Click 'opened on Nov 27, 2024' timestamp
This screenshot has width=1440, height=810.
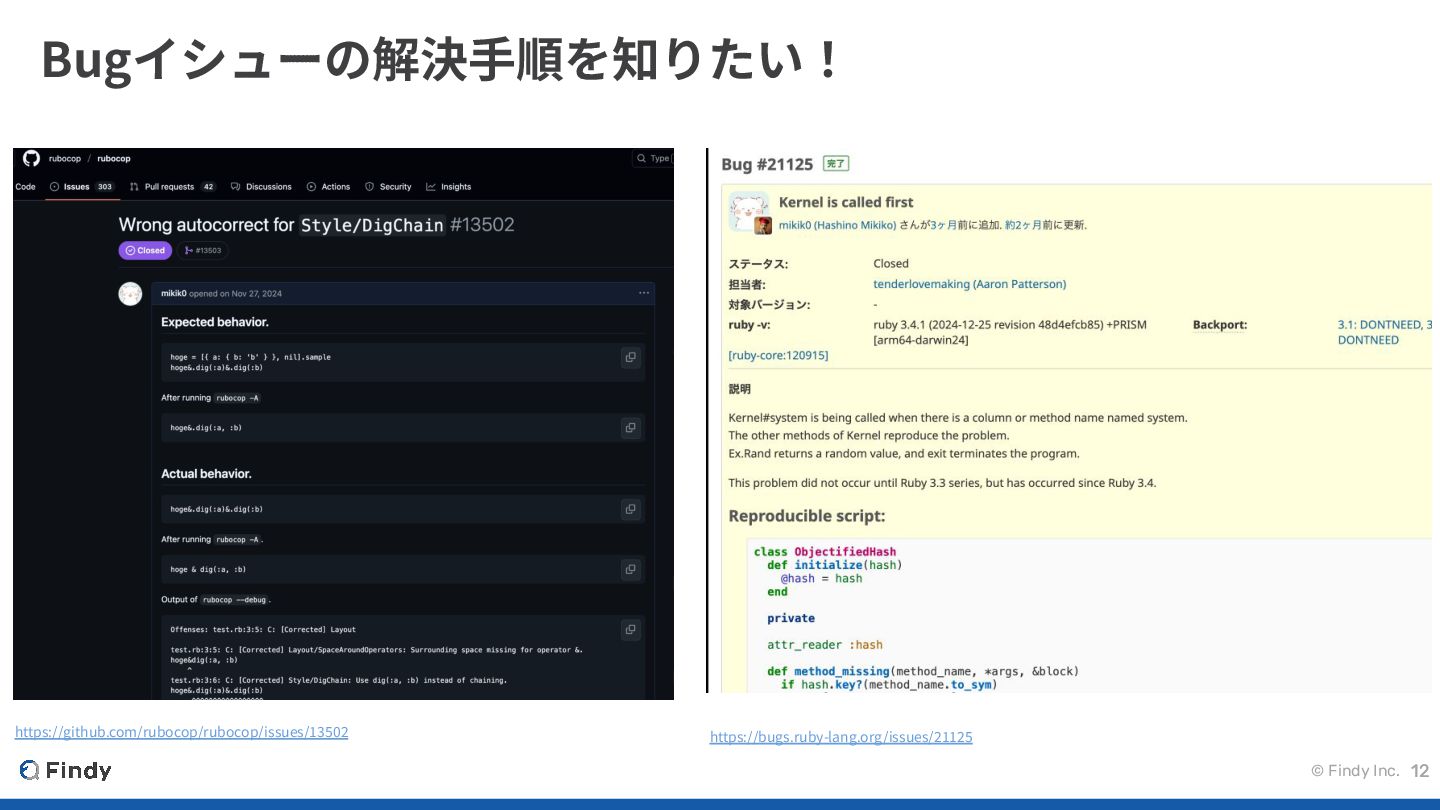point(236,293)
